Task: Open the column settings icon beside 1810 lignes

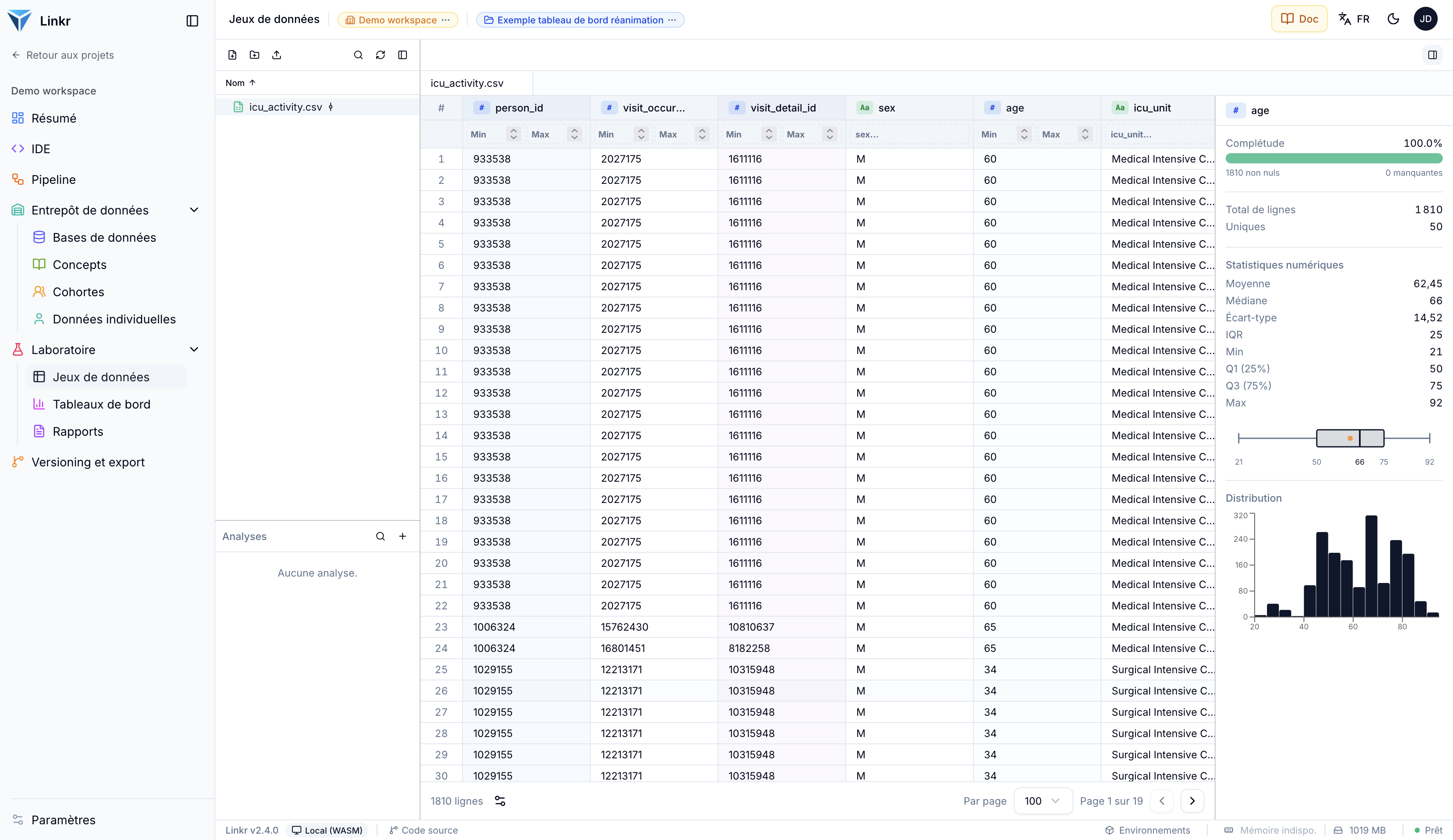Action: point(500,801)
